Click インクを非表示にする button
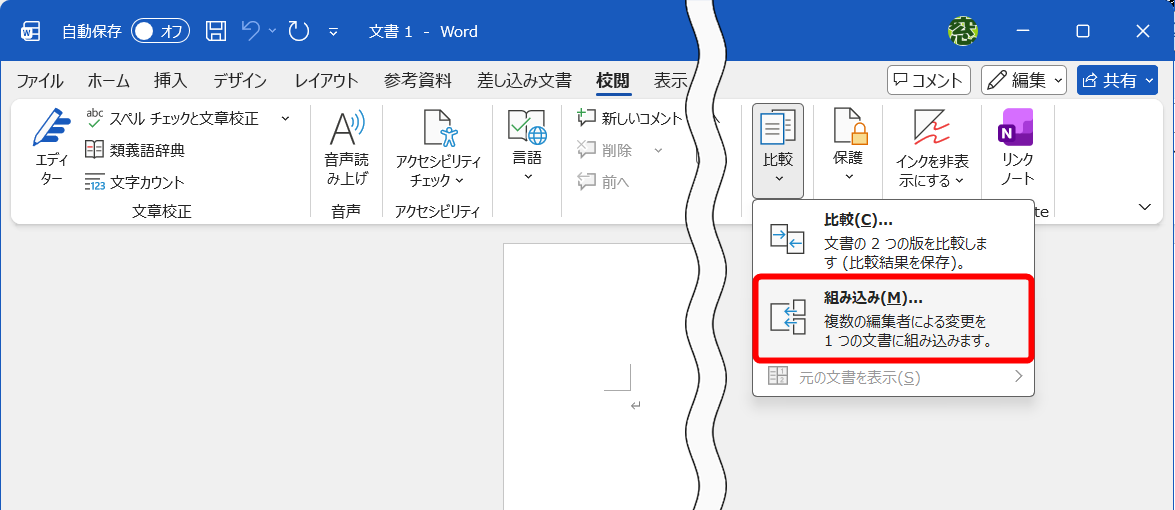 932,149
